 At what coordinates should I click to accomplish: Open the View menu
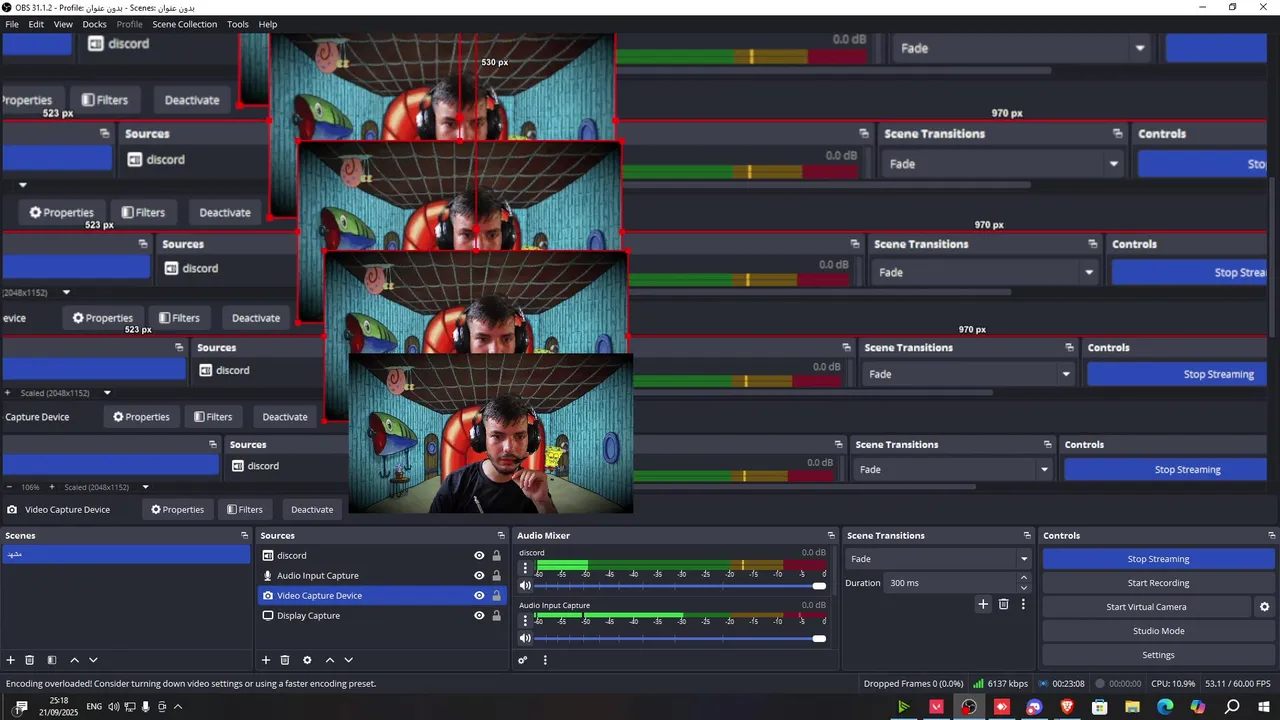63,24
